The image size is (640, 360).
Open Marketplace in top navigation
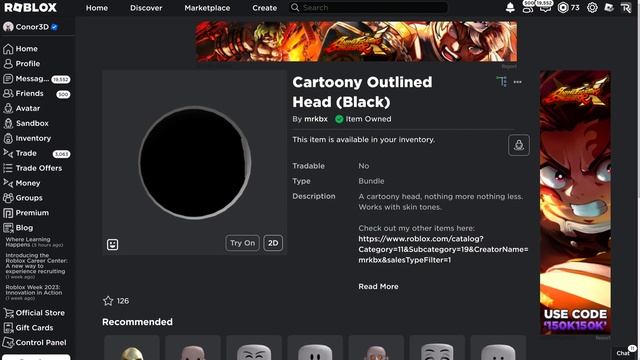(x=207, y=8)
